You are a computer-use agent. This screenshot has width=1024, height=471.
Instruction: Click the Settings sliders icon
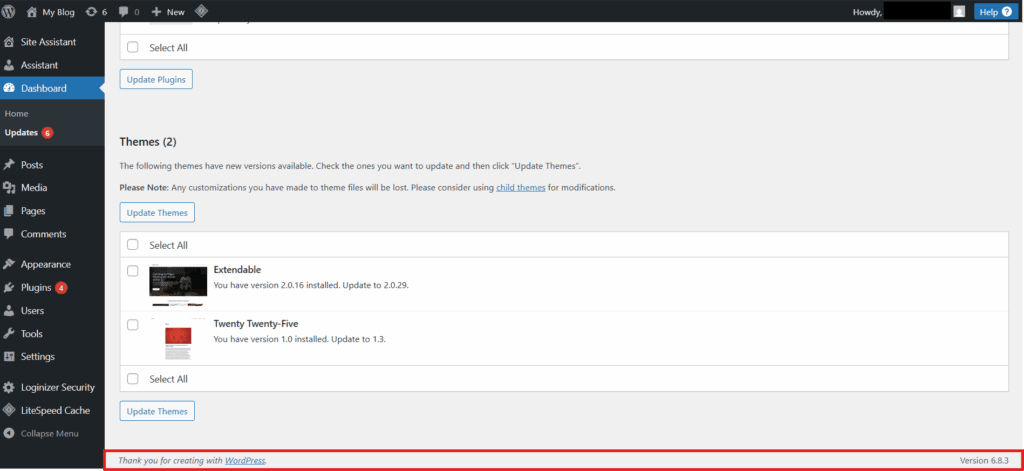pos(9,357)
